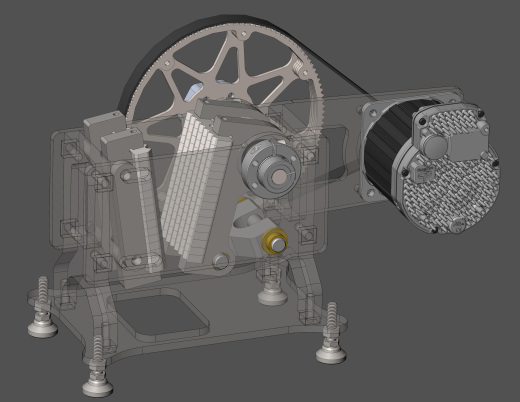Select the leveling foot on the motor side
Screen dimensions: 520x402
[331, 333]
